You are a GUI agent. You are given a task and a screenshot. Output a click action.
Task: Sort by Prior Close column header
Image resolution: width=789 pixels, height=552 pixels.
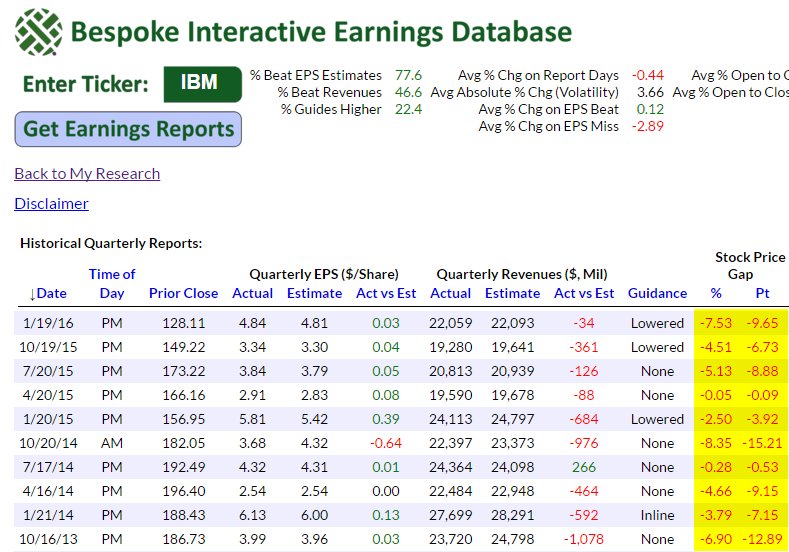coord(183,293)
